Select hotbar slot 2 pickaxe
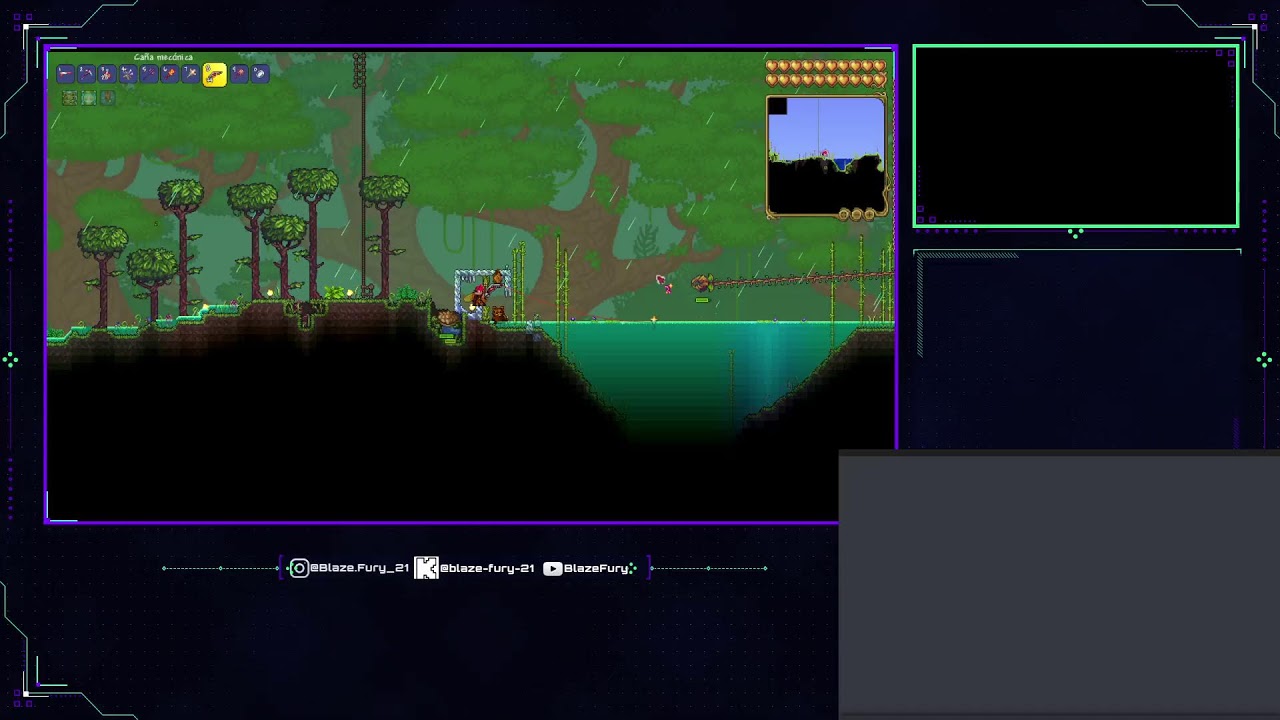1280x720 pixels. (86, 73)
